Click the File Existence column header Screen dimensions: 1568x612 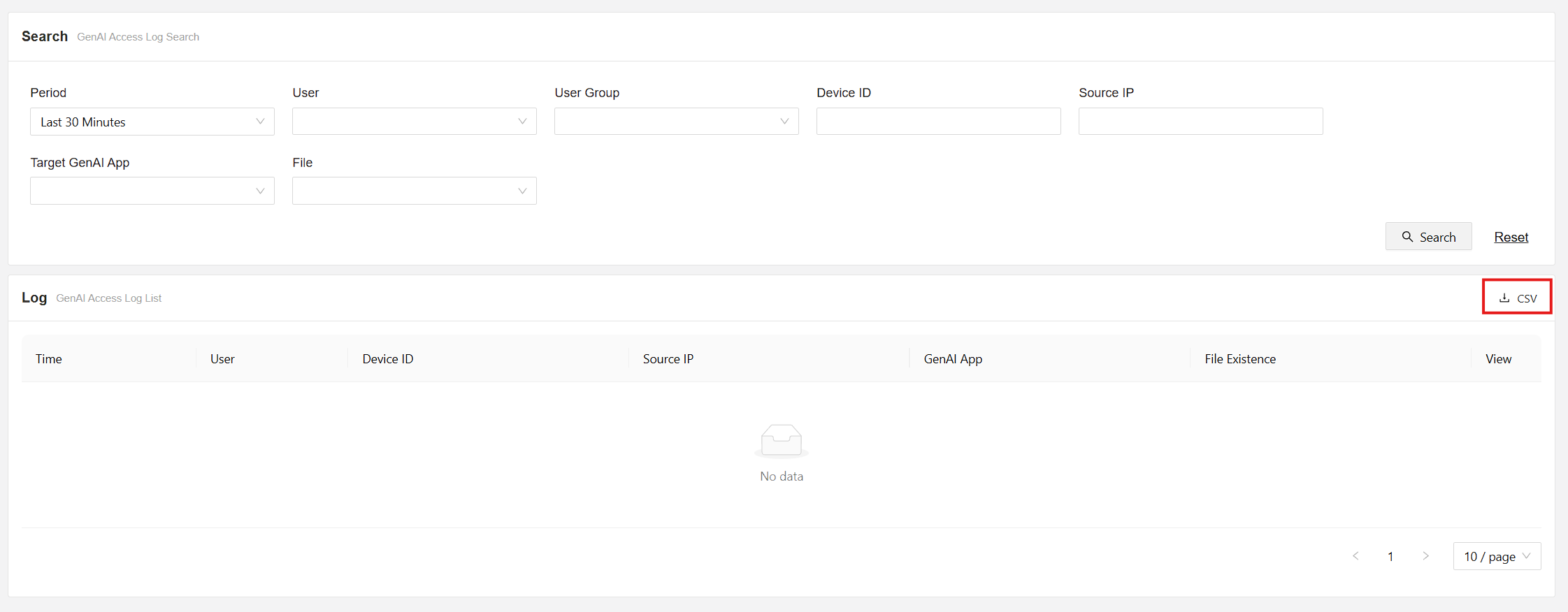[1239, 358]
